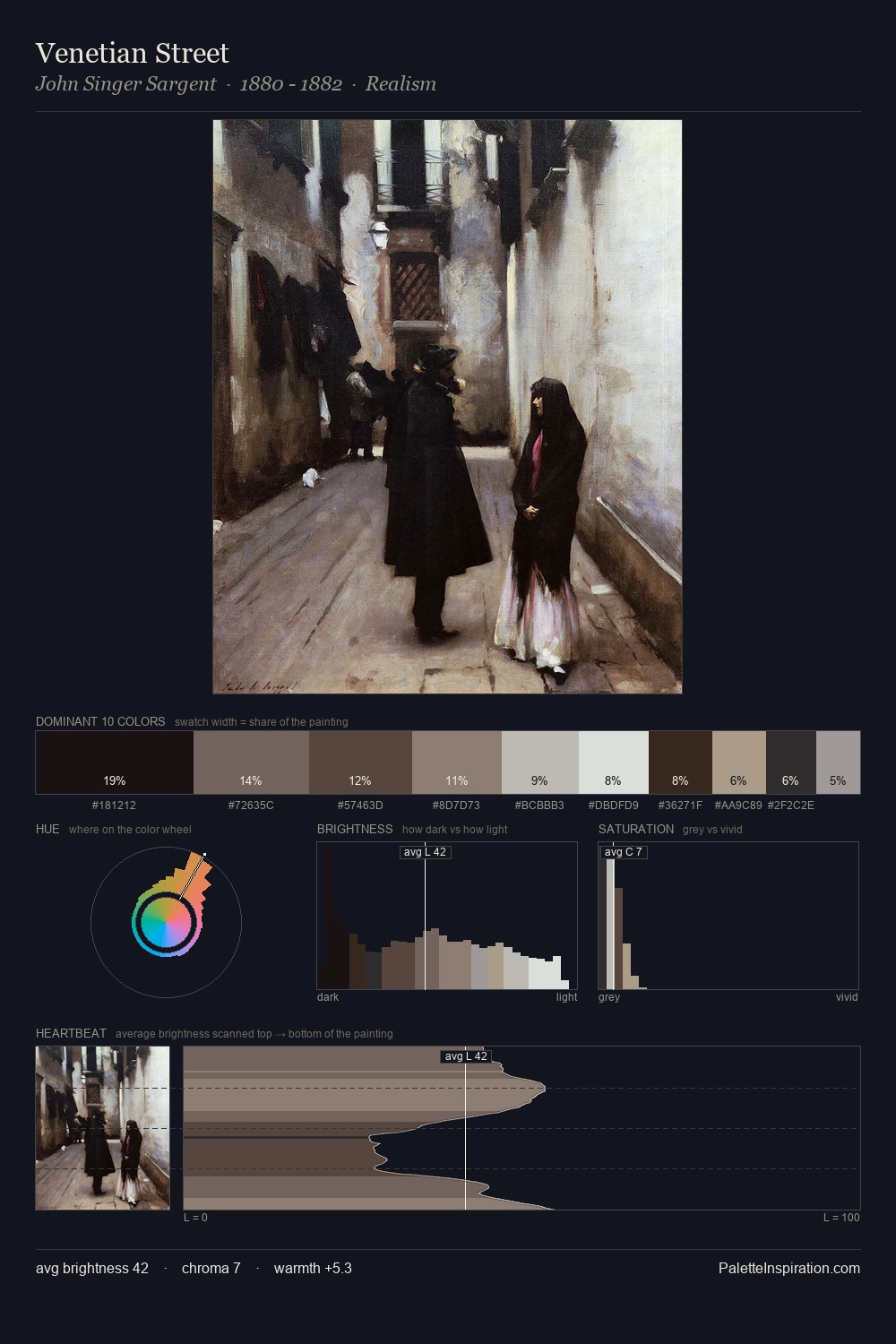Click the hex label #57463D
This screenshot has width=896, height=1344.
click(360, 806)
